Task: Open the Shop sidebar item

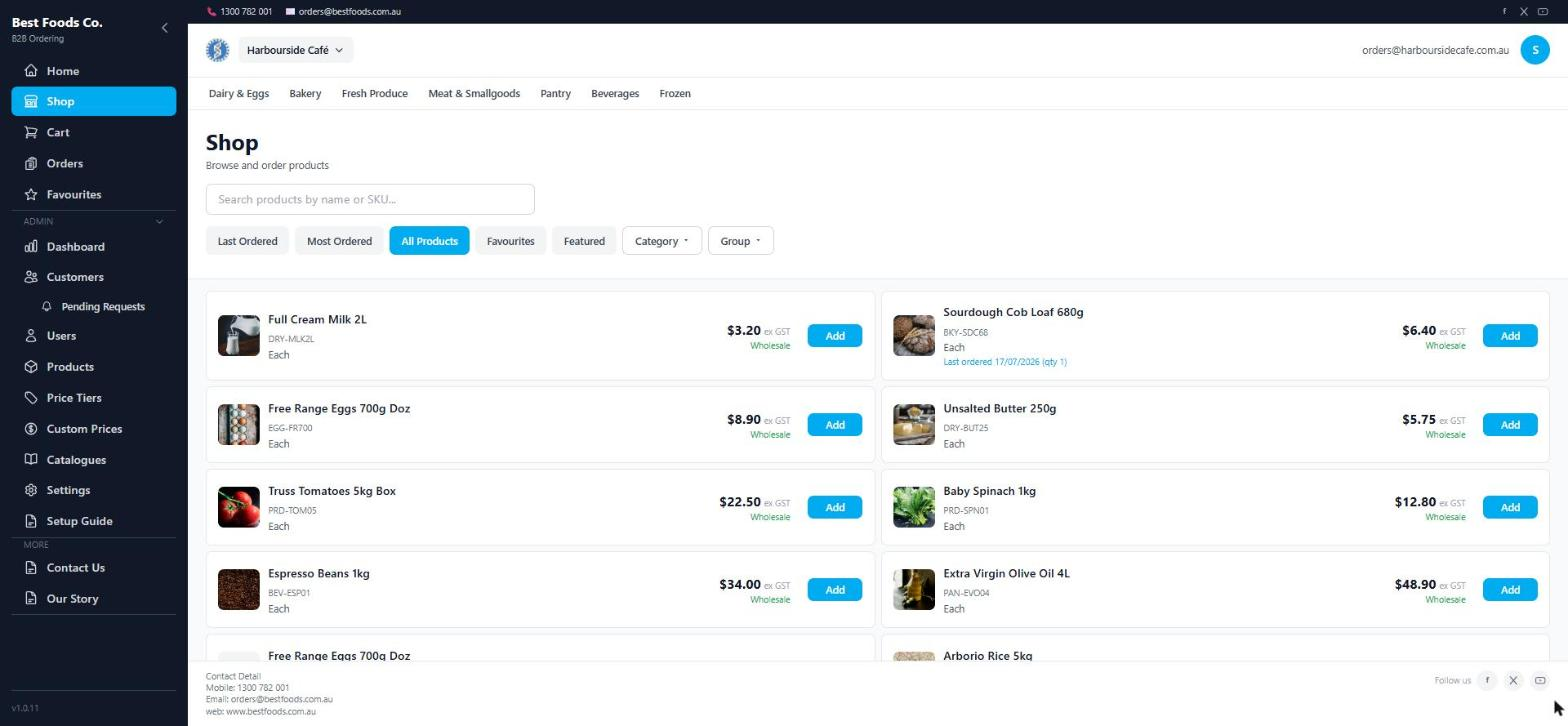Action: 94,101
